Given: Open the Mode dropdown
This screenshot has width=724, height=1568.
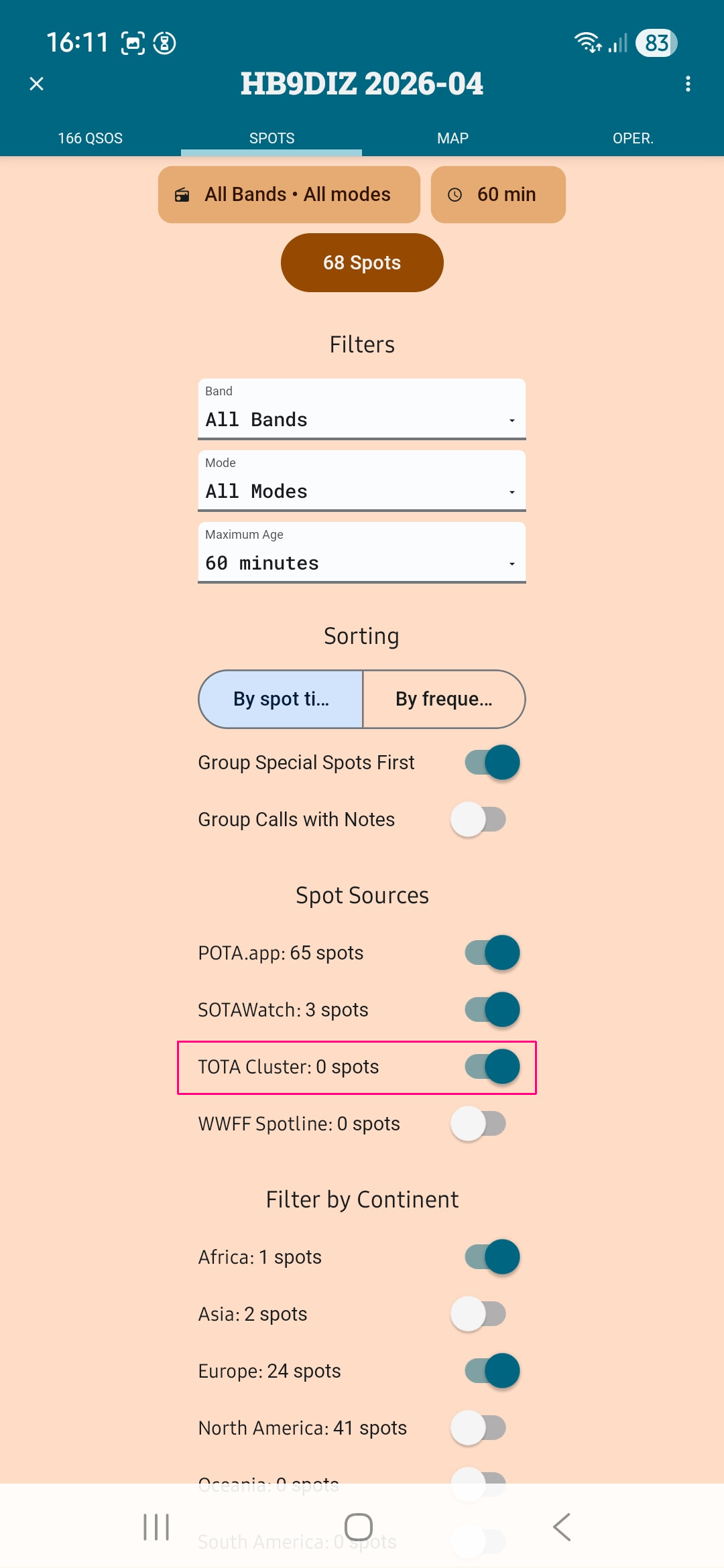Looking at the screenshot, I should point(362,481).
